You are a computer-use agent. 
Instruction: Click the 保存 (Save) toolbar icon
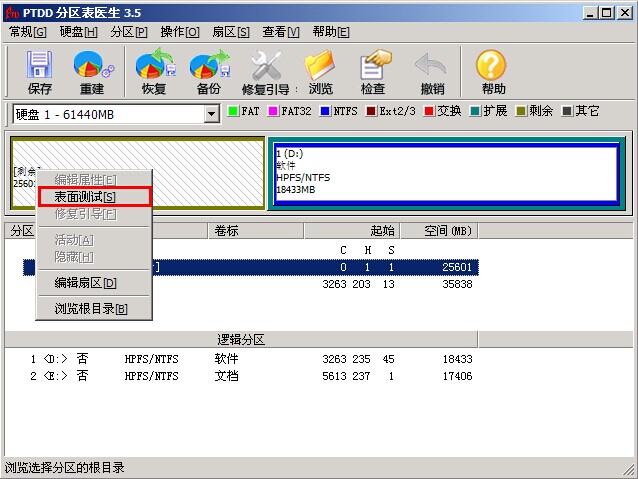pyautogui.click(x=39, y=72)
